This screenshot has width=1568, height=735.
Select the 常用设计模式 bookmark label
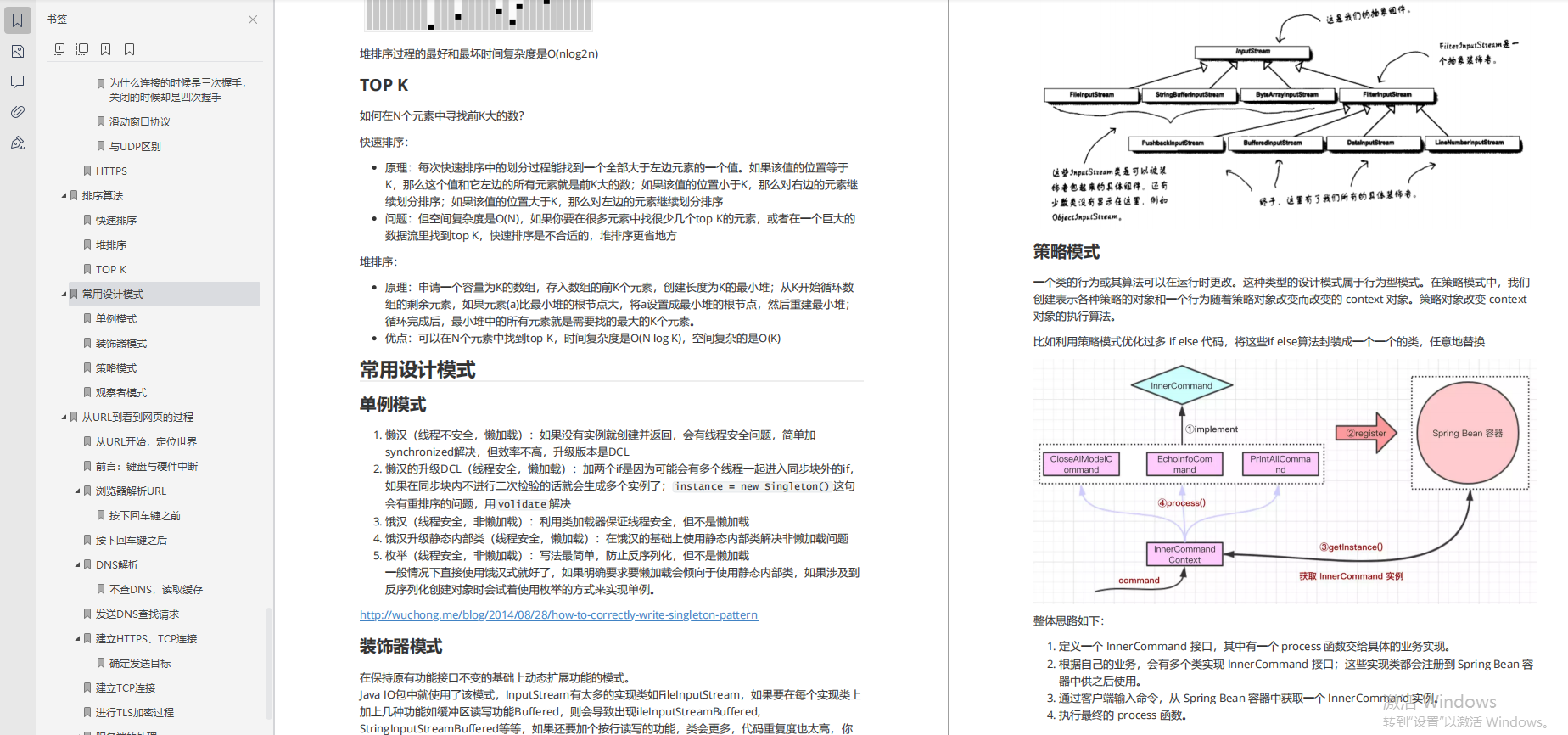113,294
